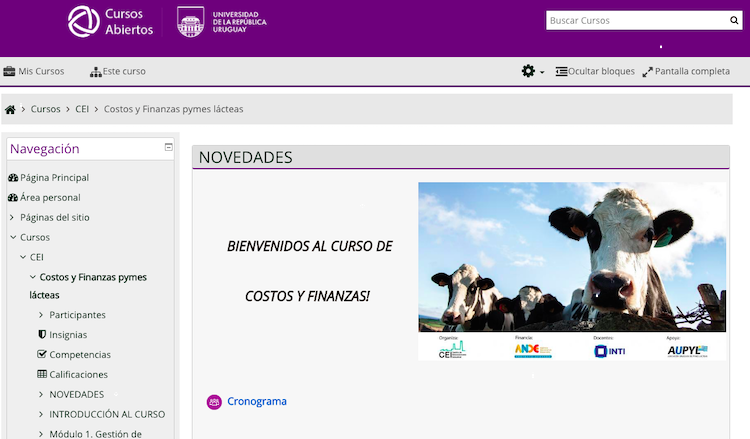Image resolution: width=750 pixels, height=439 pixels.
Task: Open the settings gear menu
Action: pyautogui.click(x=528, y=71)
